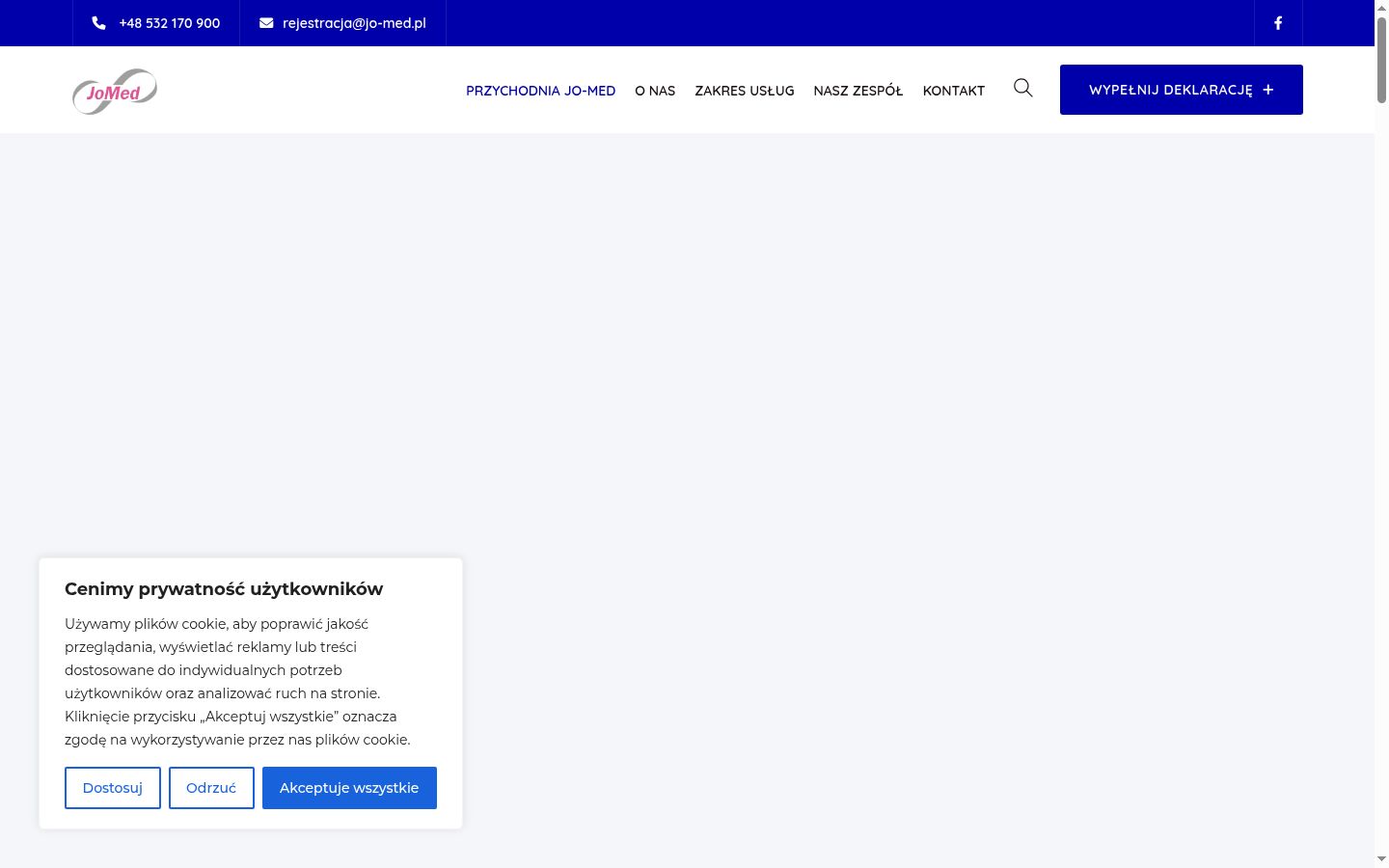Screen dimensions: 1389x868
Task: Click the Odrzuć cookie button
Action: [x=211, y=788]
